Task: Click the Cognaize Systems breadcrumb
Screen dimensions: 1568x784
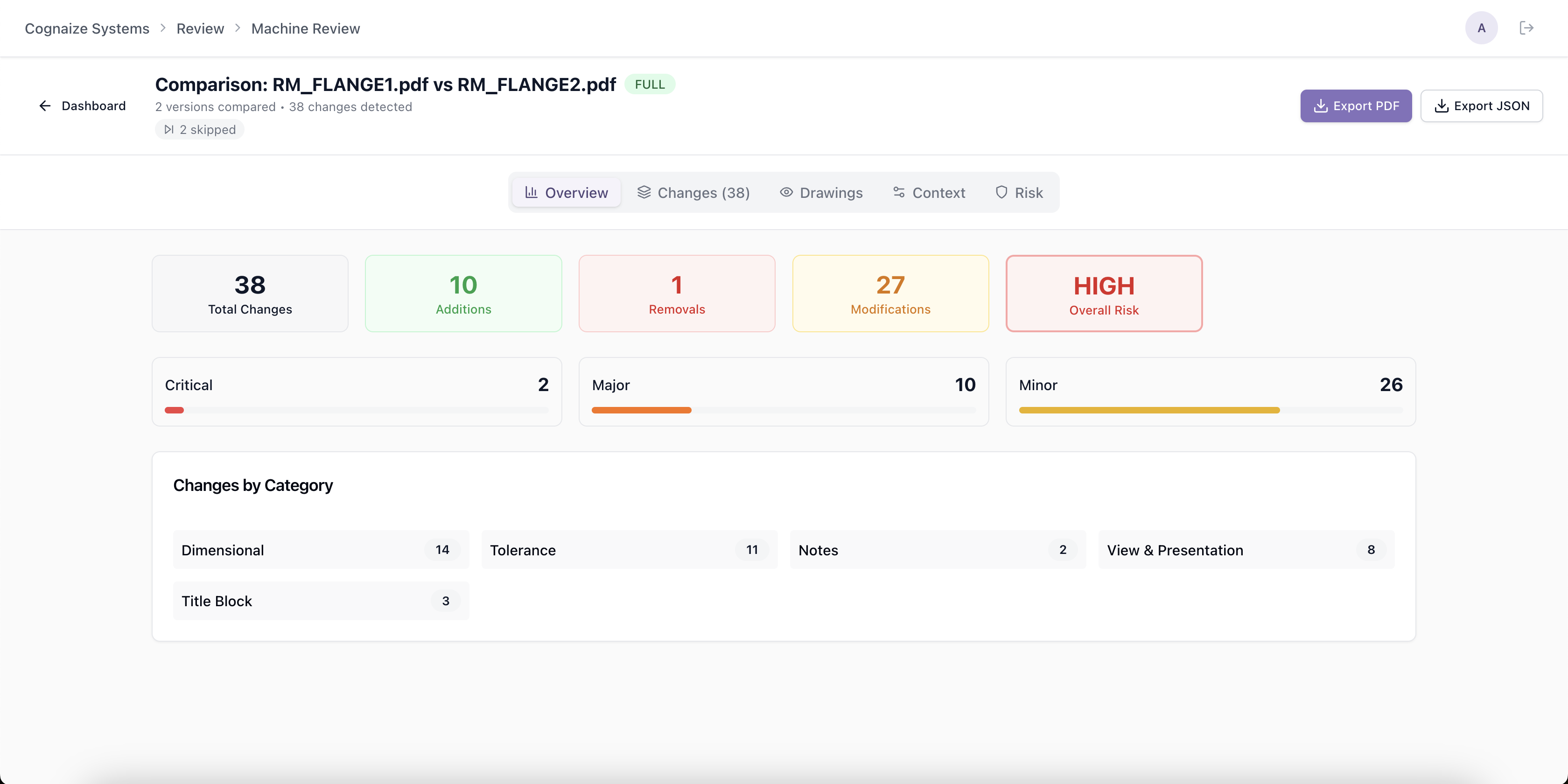Action: [86, 28]
